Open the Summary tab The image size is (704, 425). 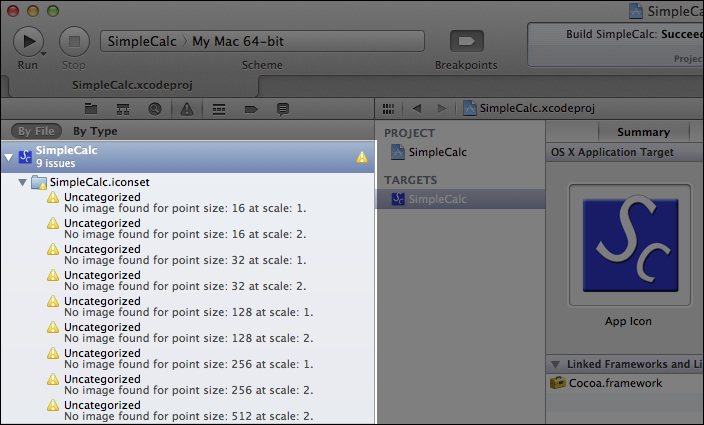643,132
